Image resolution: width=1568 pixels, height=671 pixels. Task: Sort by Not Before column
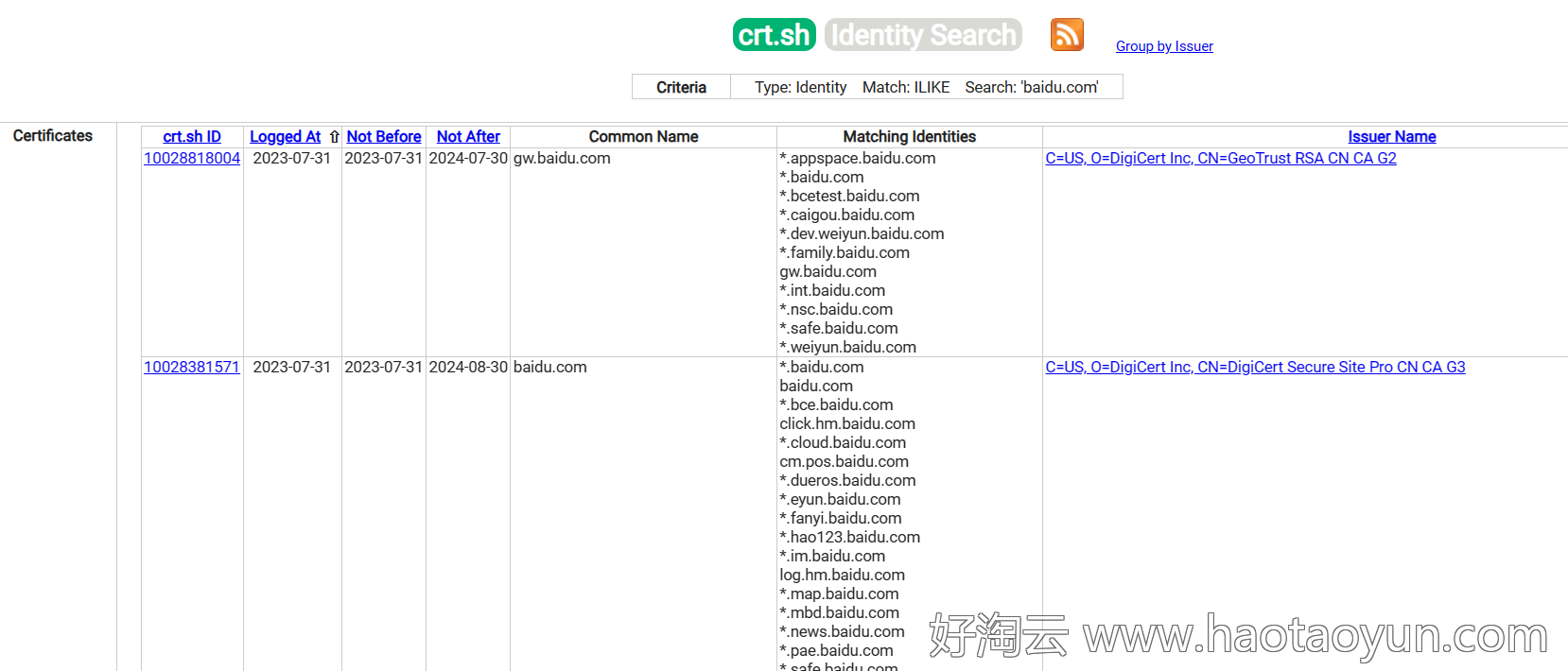pyautogui.click(x=384, y=137)
